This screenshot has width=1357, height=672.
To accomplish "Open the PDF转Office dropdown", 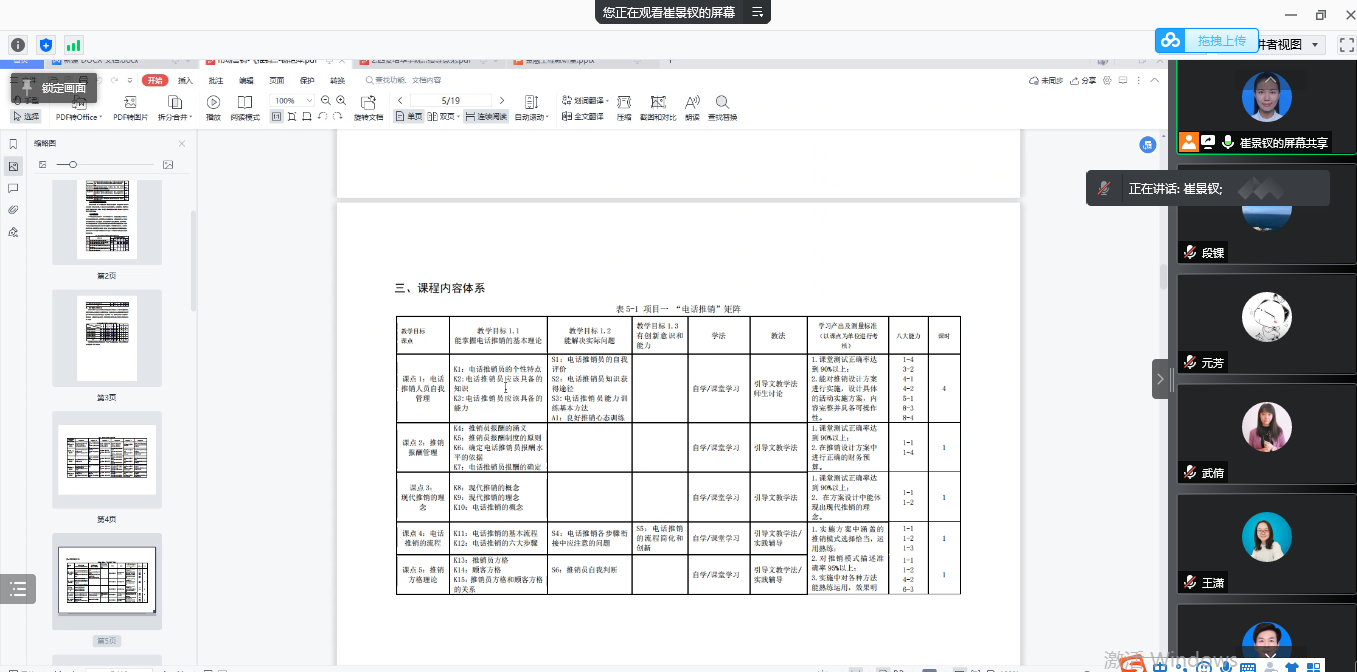I will pos(78,117).
